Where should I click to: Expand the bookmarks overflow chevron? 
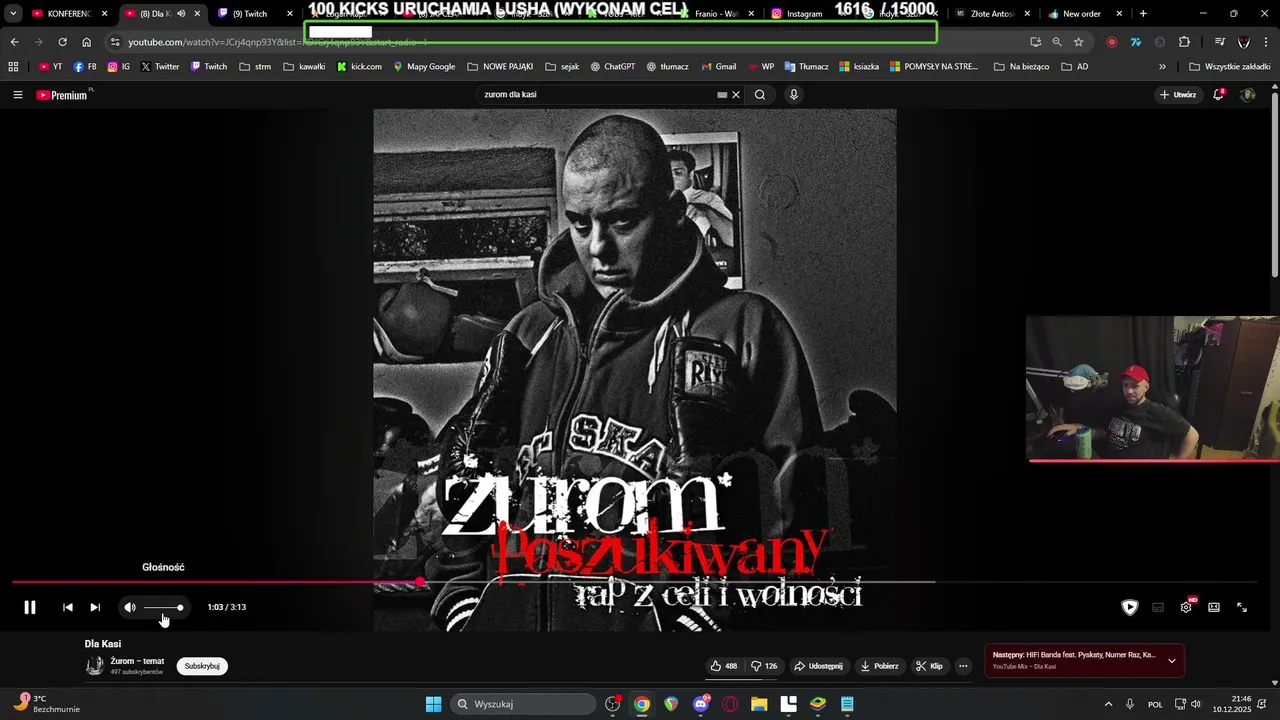(x=1162, y=67)
